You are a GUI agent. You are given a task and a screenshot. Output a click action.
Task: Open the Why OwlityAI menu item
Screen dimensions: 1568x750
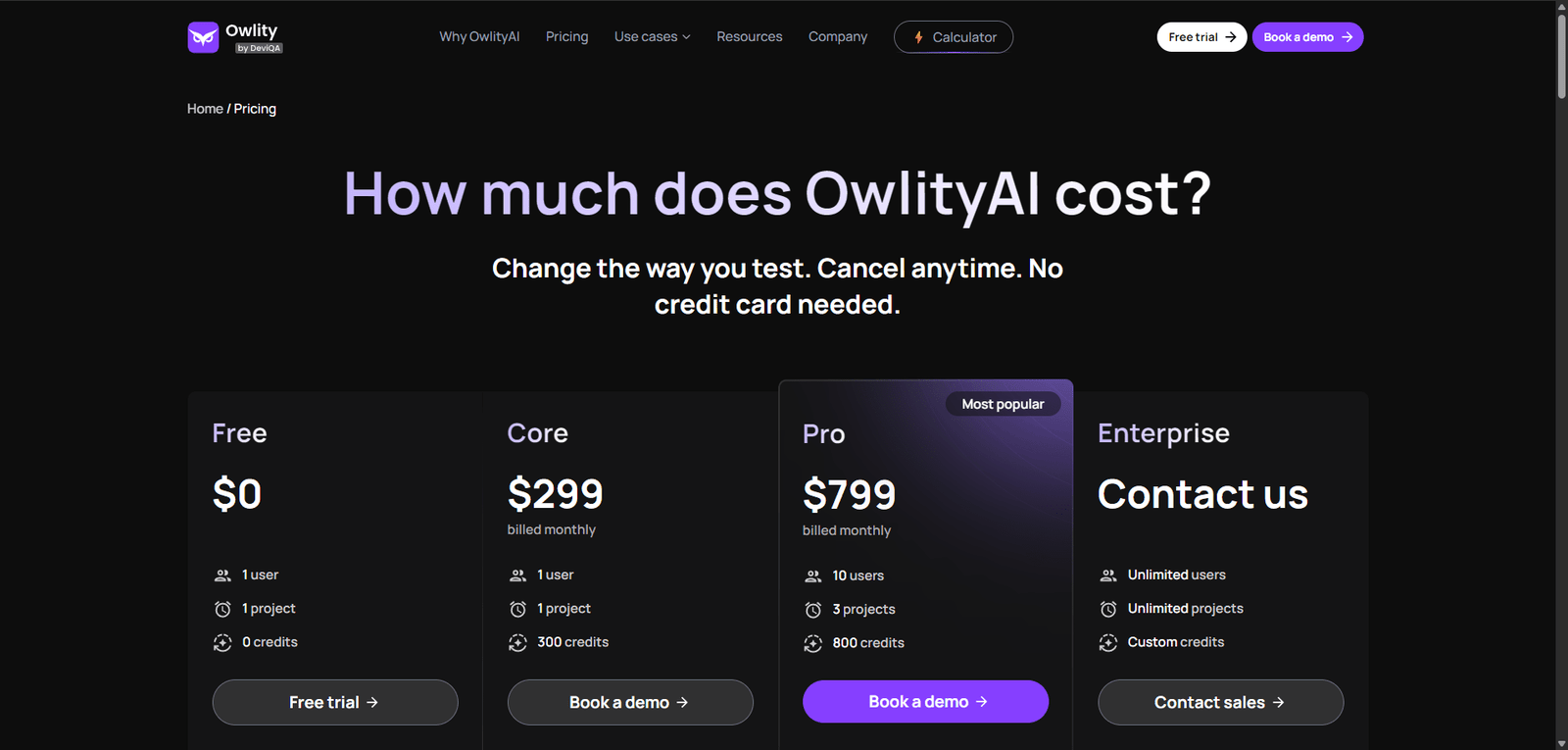click(479, 37)
